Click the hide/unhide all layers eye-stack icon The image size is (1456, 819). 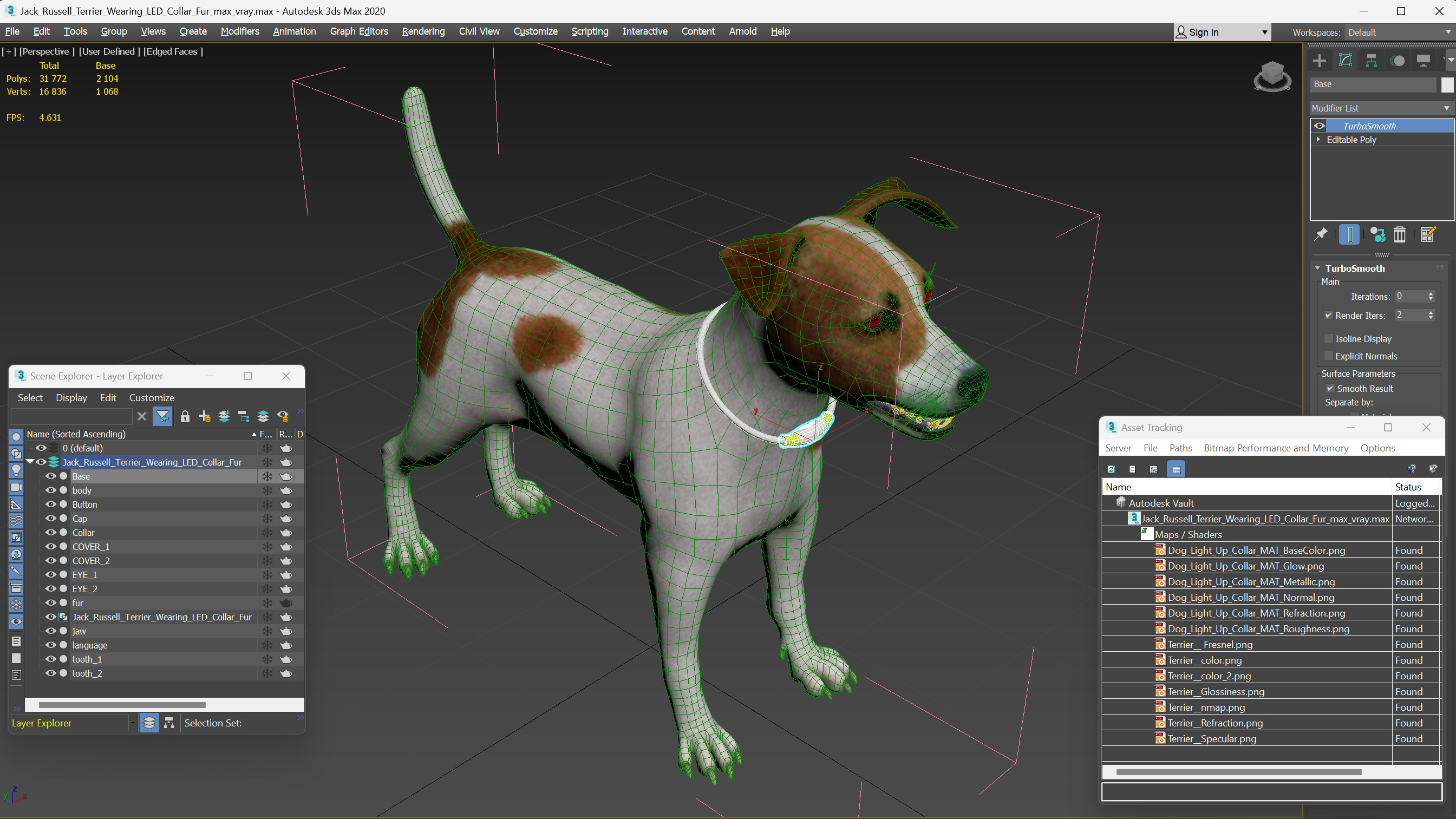click(283, 417)
